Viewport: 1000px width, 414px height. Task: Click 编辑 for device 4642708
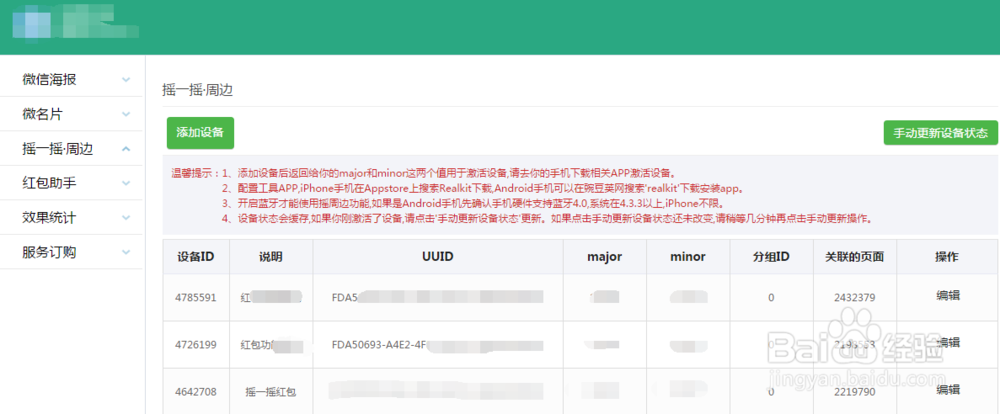(x=948, y=390)
